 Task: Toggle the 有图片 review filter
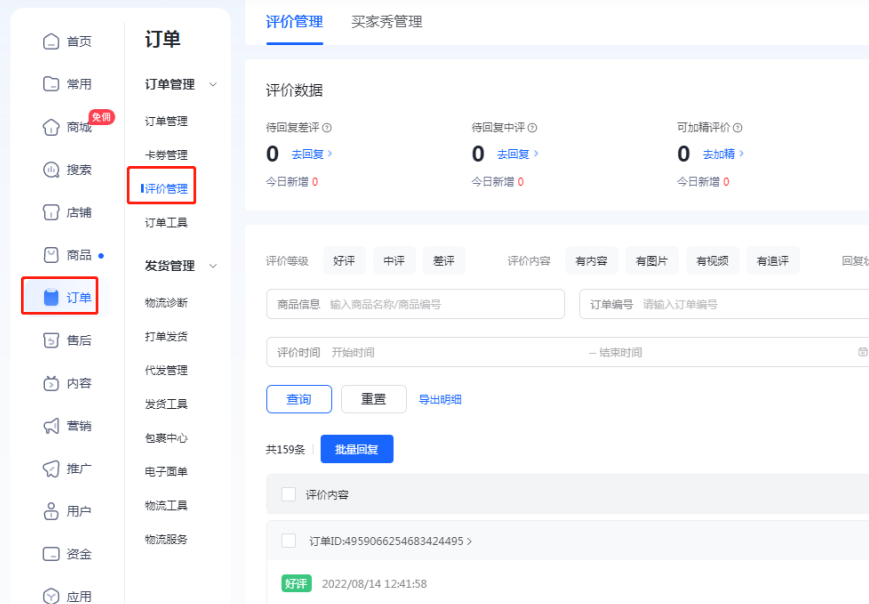point(651,259)
